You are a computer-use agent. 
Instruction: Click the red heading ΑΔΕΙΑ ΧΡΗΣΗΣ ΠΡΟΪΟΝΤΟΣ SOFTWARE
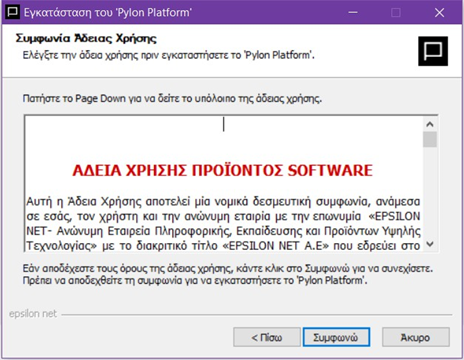[x=222, y=170]
